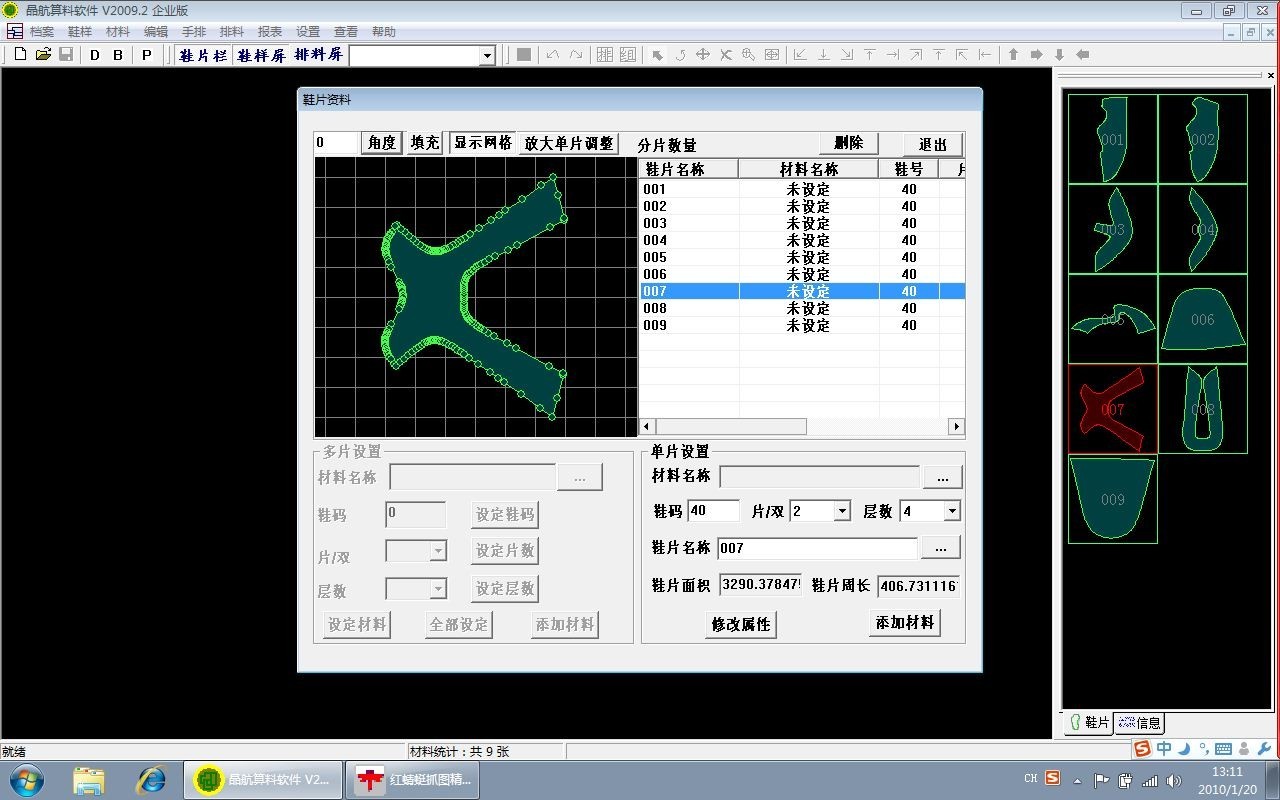Click the four-way move arrows tool
Screen dimensions: 1280x800
703,55
